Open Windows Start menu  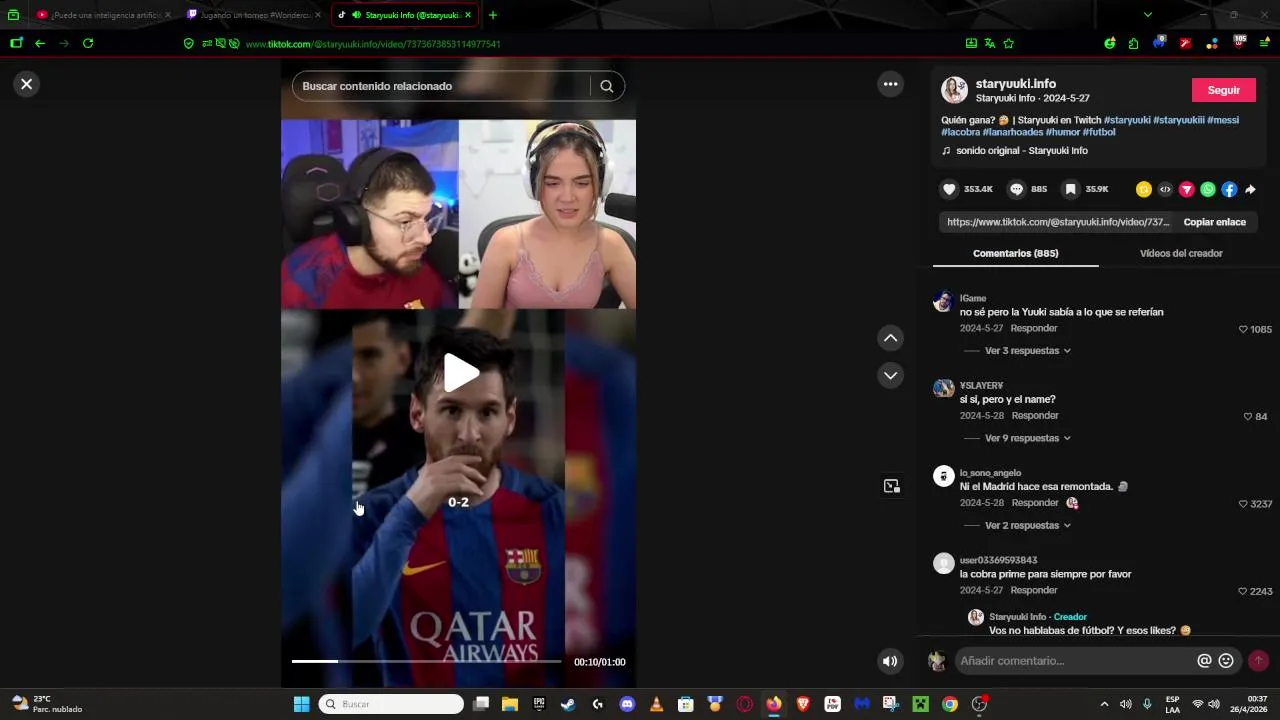tap(301, 704)
